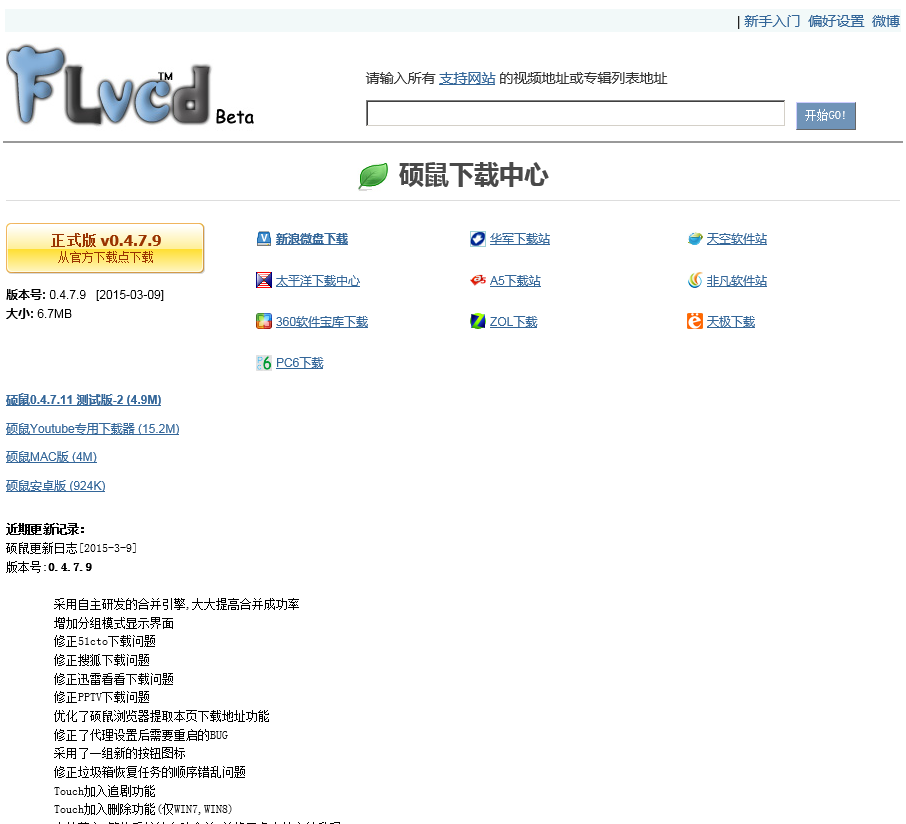Open 偏好设置 in top navigation
This screenshot has height=824, width=906.
pyautogui.click(x=836, y=21)
